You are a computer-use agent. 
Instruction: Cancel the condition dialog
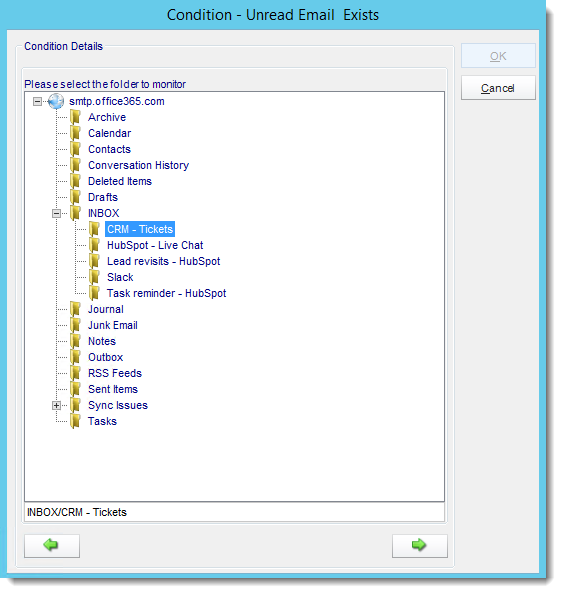(x=498, y=88)
